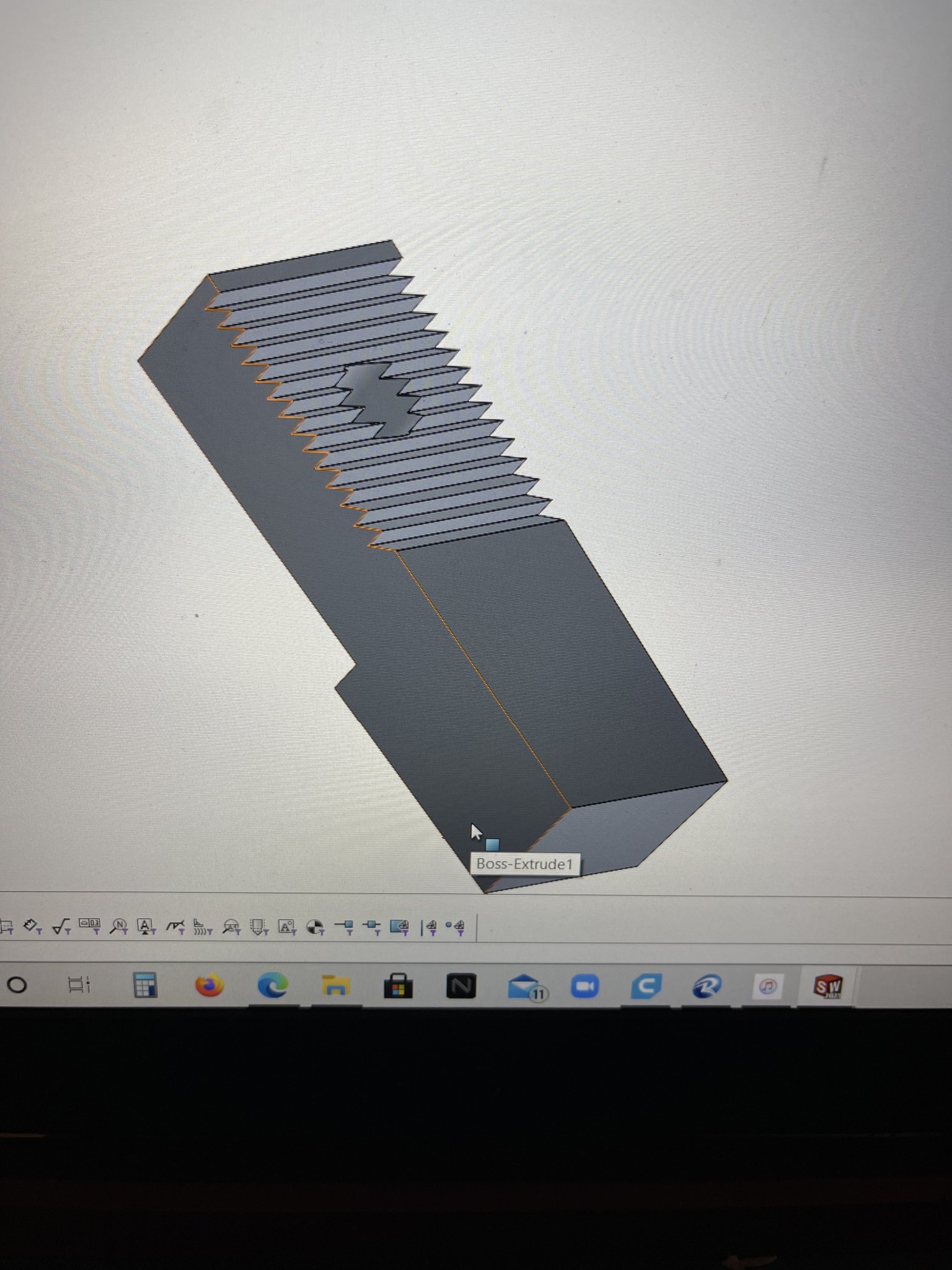Viewport: 952px width, 1270px height.
Task: Select the boxed letter A filter icon
Action: (x=287, y=927)
